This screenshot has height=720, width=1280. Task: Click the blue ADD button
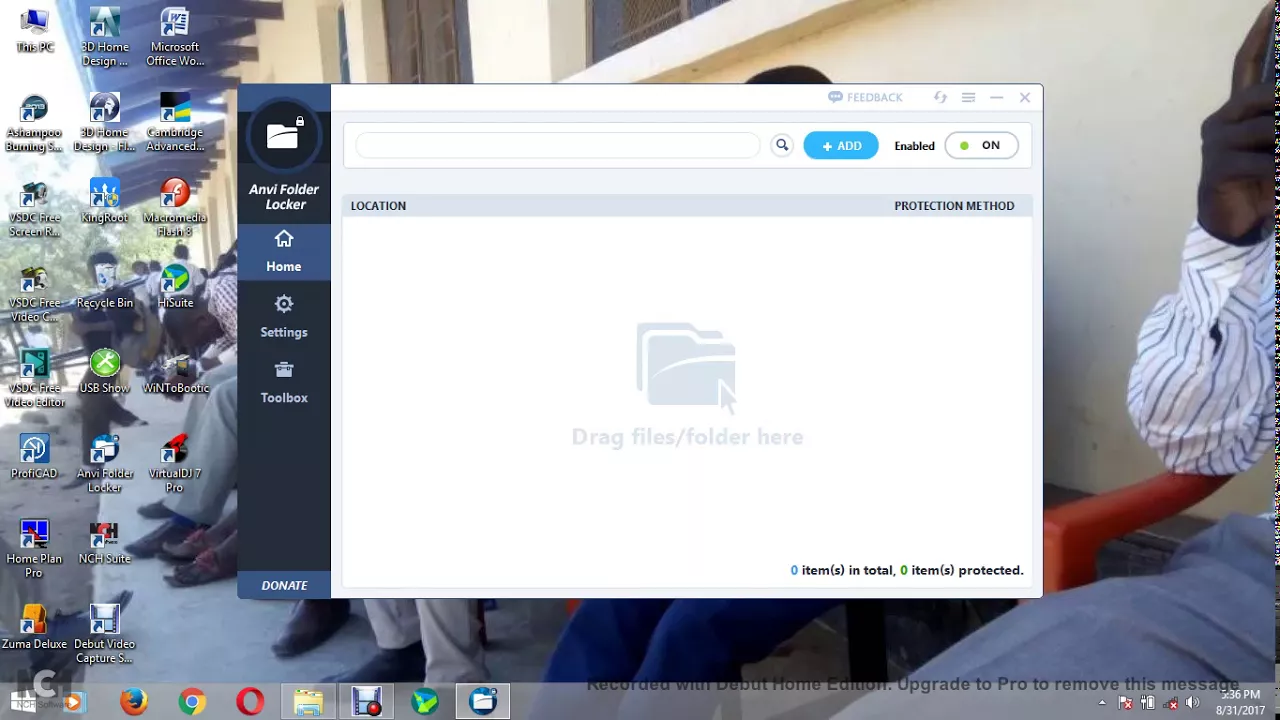coord(841,146)
